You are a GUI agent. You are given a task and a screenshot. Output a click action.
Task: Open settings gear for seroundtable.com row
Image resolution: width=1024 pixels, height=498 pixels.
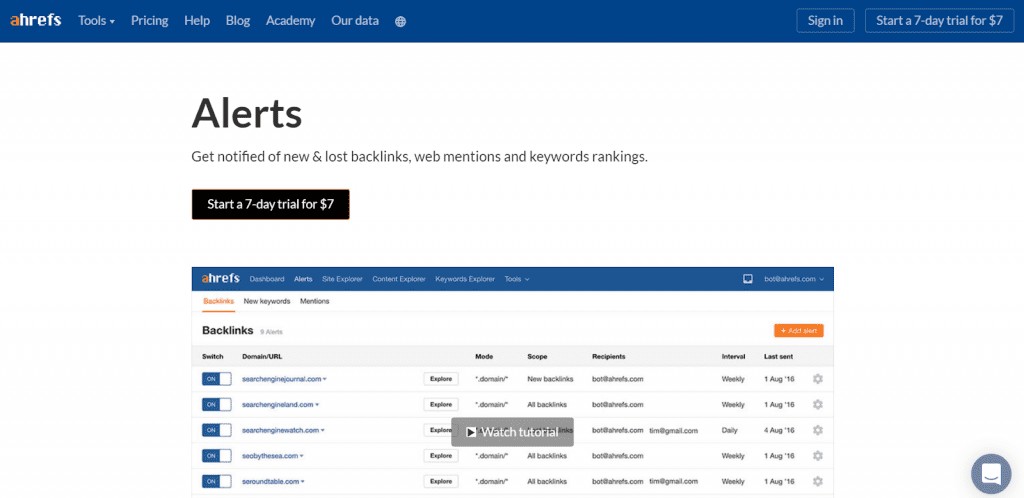pos(818,481)
